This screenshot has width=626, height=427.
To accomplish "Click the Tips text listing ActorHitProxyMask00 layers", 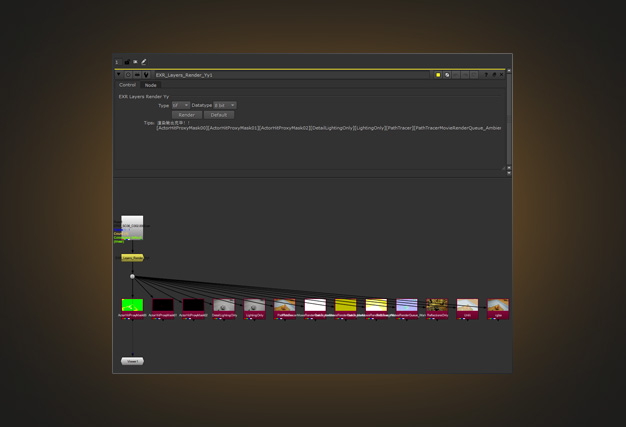I will [x=329, y=128].
